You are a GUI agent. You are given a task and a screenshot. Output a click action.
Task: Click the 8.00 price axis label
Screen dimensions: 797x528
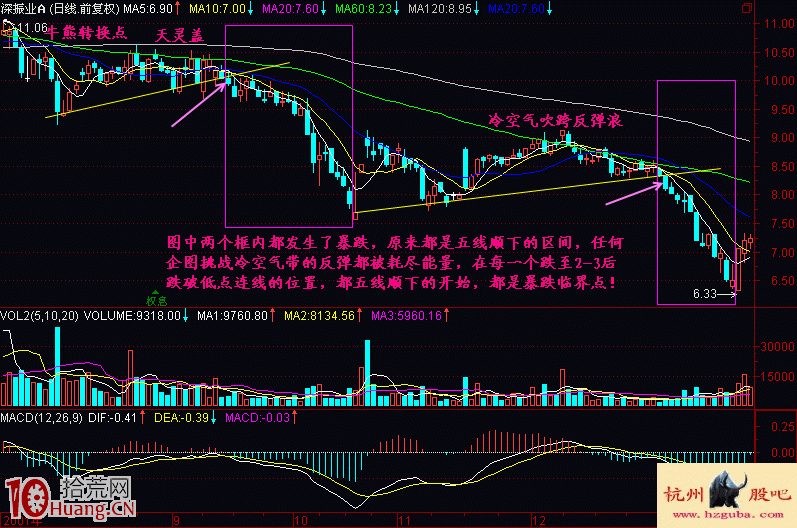coord(782,195)
